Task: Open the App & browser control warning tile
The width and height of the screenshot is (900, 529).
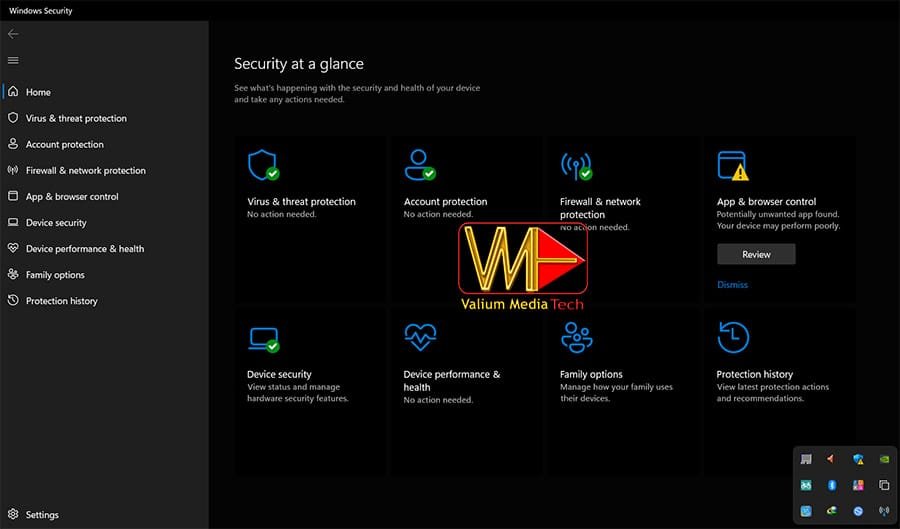Action: pyautogui.click(x=779, y=219)
